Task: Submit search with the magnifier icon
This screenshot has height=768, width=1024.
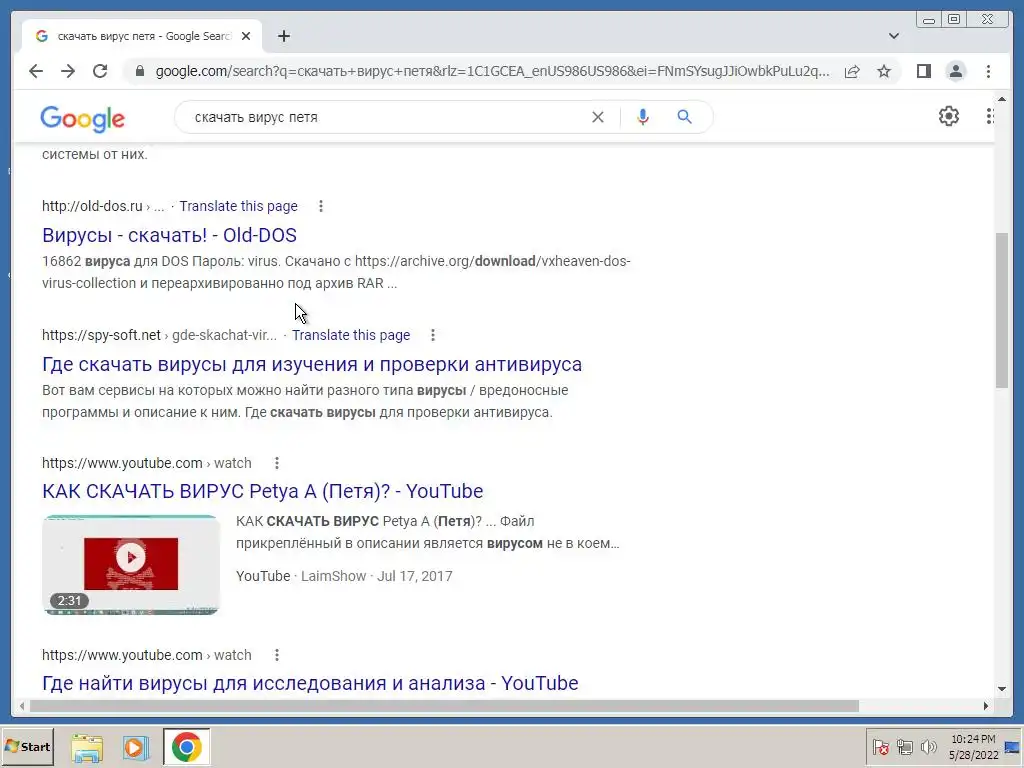Action: [x=684, y=117]
